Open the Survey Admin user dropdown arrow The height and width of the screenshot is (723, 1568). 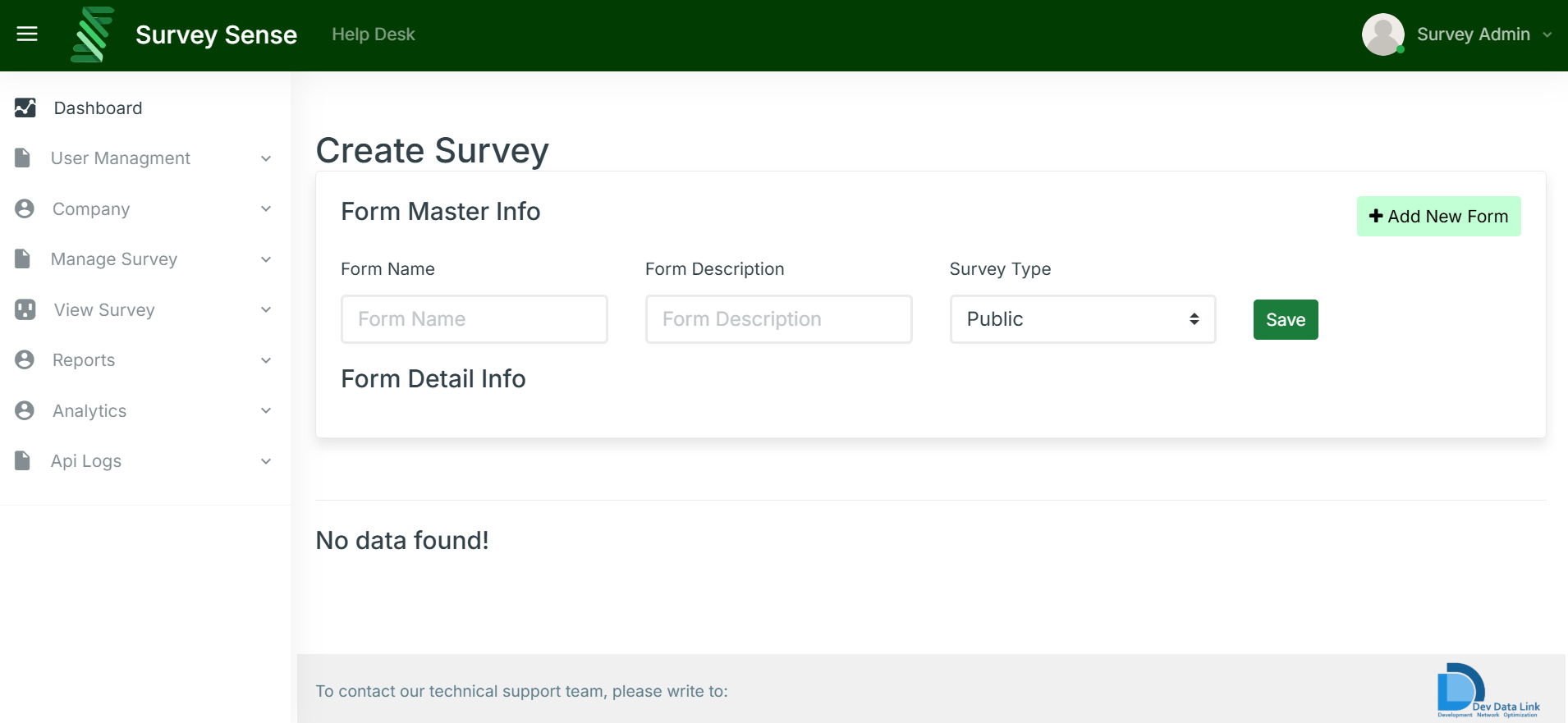click(1547, 34)
